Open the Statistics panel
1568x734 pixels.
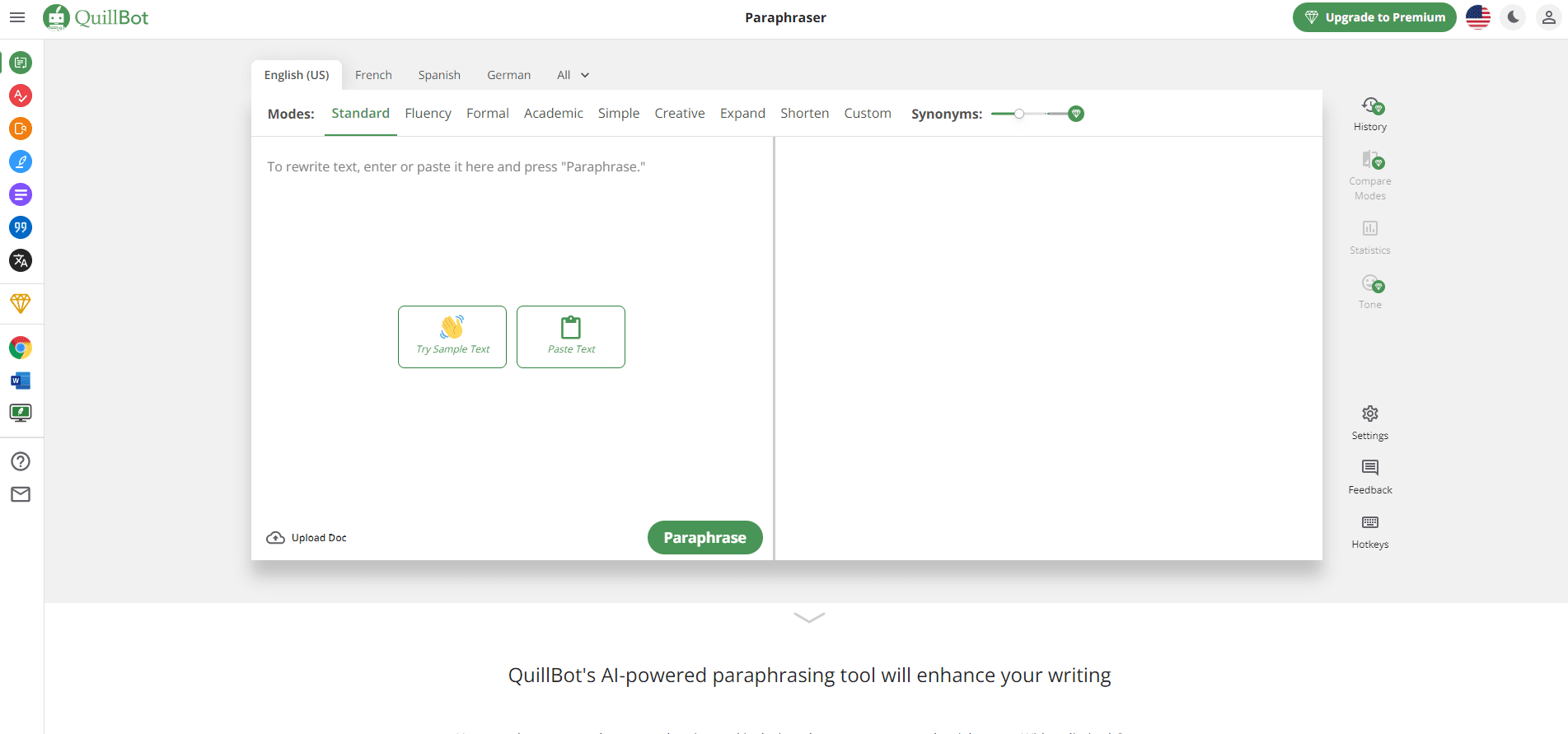(x=1370, y=237)
